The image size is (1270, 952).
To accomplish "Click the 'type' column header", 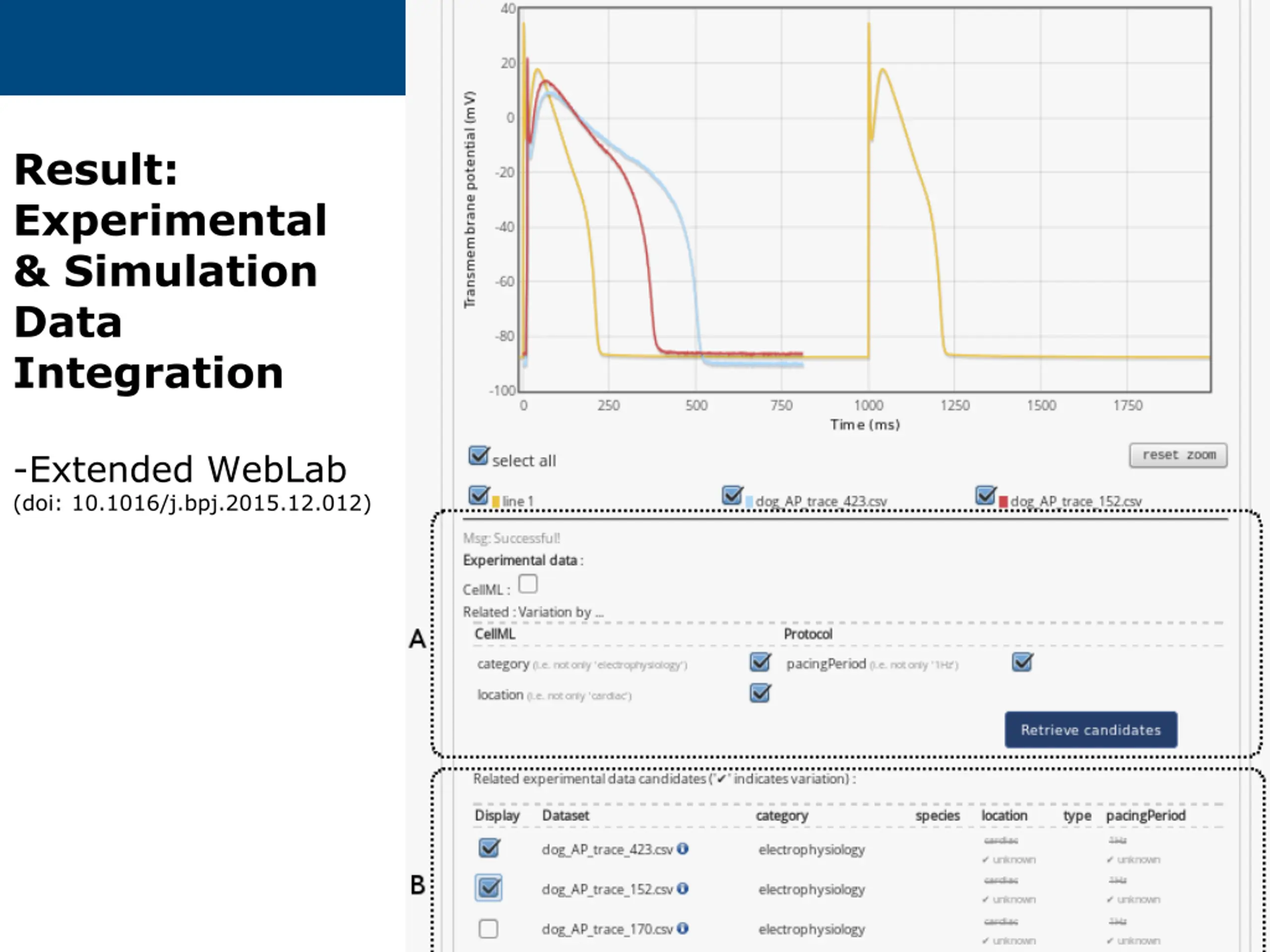I will 1077,816.
